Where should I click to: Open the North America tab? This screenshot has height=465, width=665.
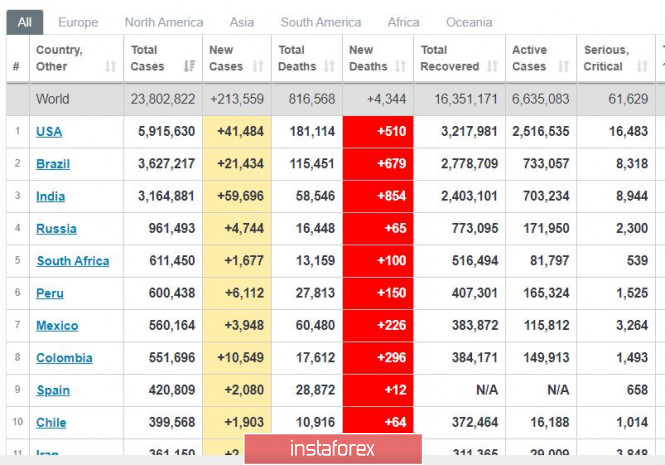[x=164, y=22]
